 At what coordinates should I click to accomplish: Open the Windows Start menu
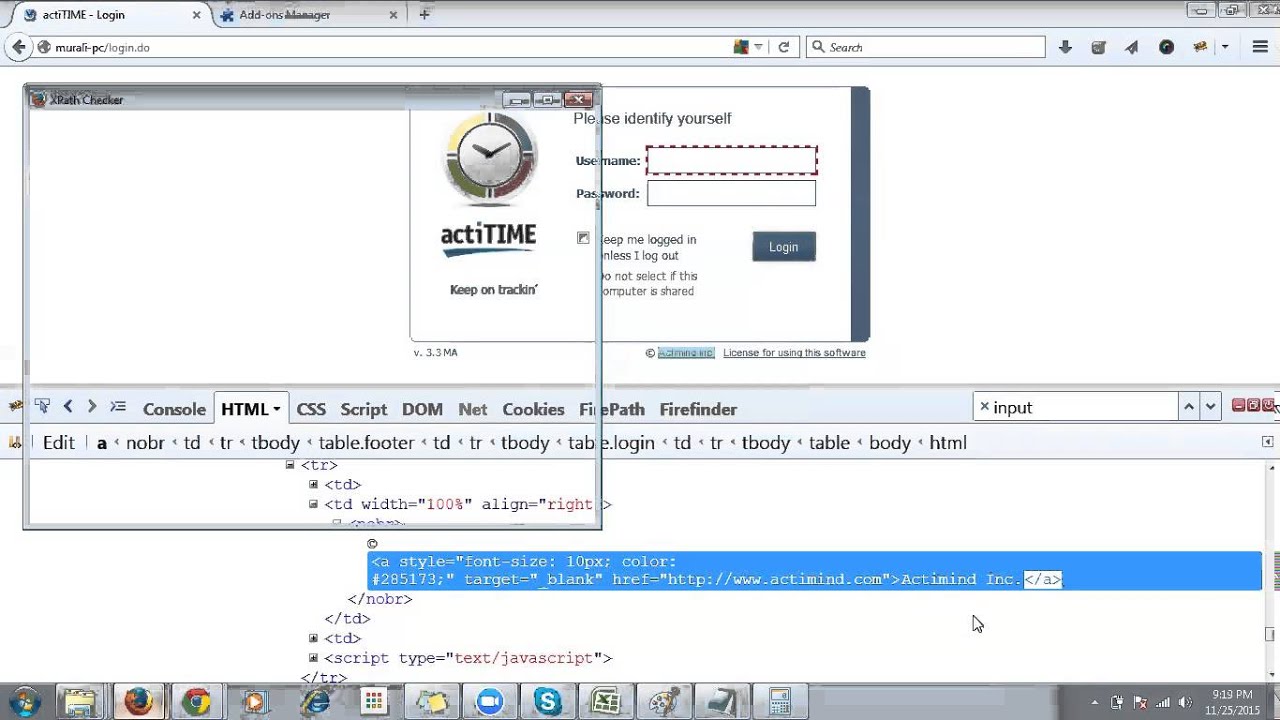pyautogui.click(x=25, y=701)
